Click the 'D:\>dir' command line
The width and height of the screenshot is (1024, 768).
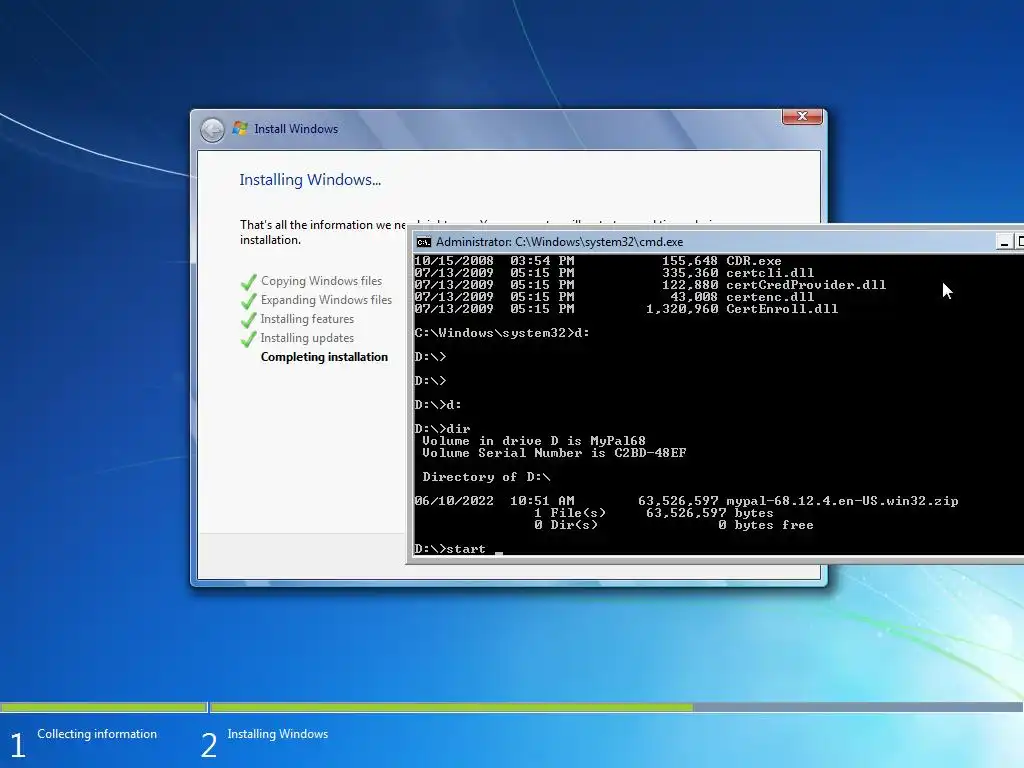click(x=442, y=429)
